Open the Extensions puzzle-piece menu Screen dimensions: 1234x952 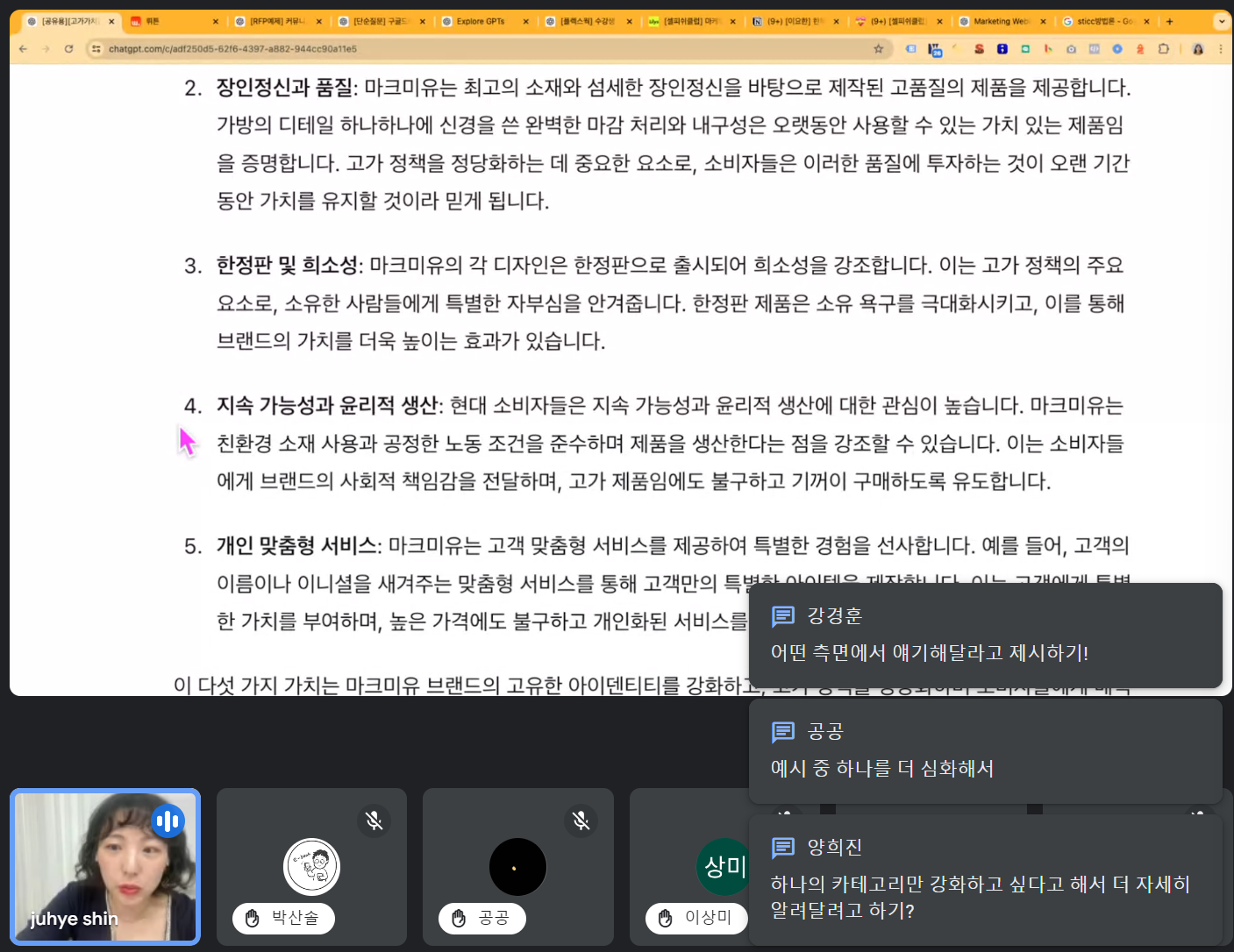[x=1164, y=49]
